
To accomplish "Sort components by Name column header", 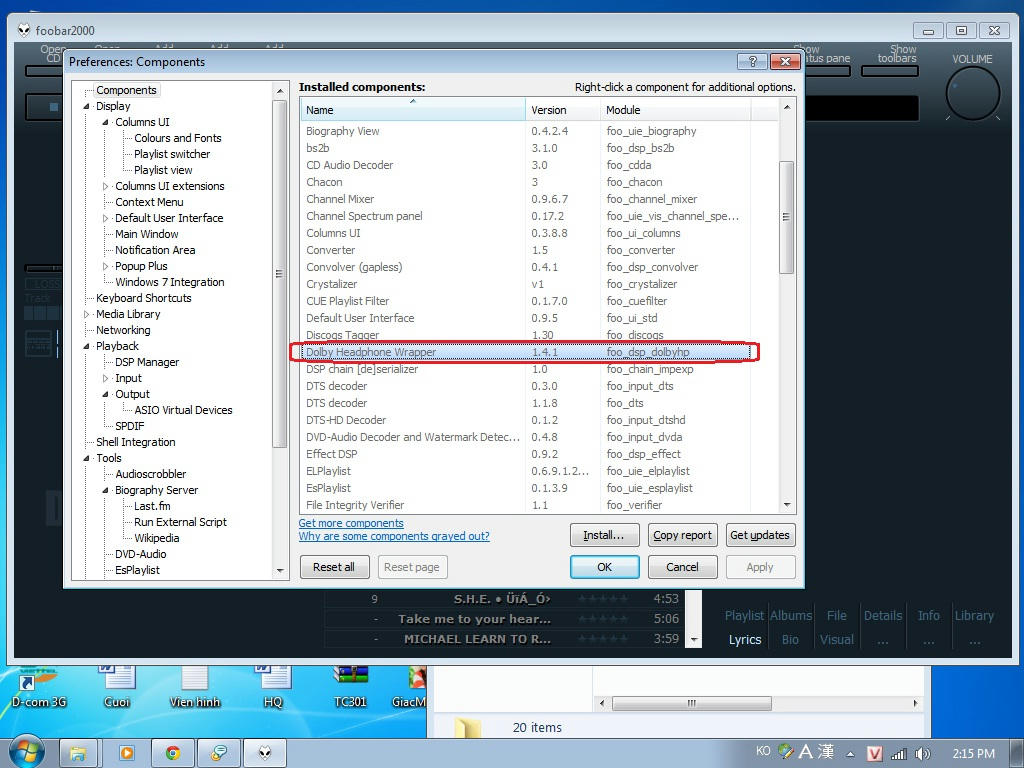I will [413, 110].
